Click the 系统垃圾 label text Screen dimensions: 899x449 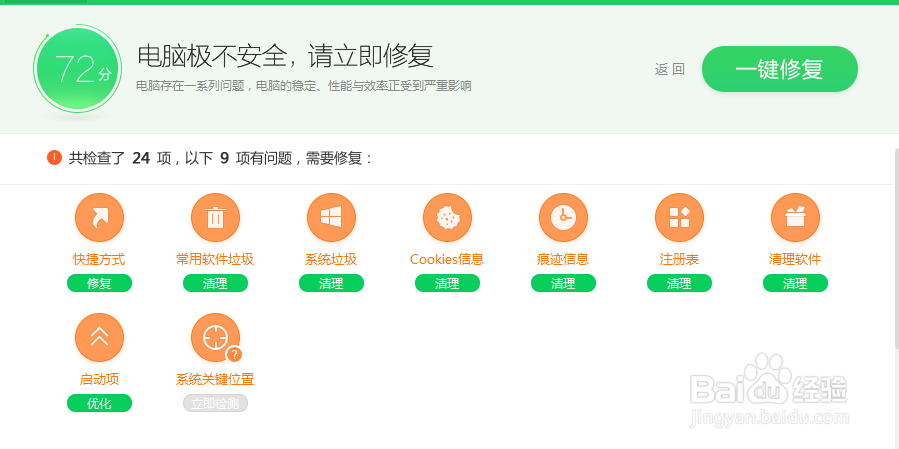point(331,259)
